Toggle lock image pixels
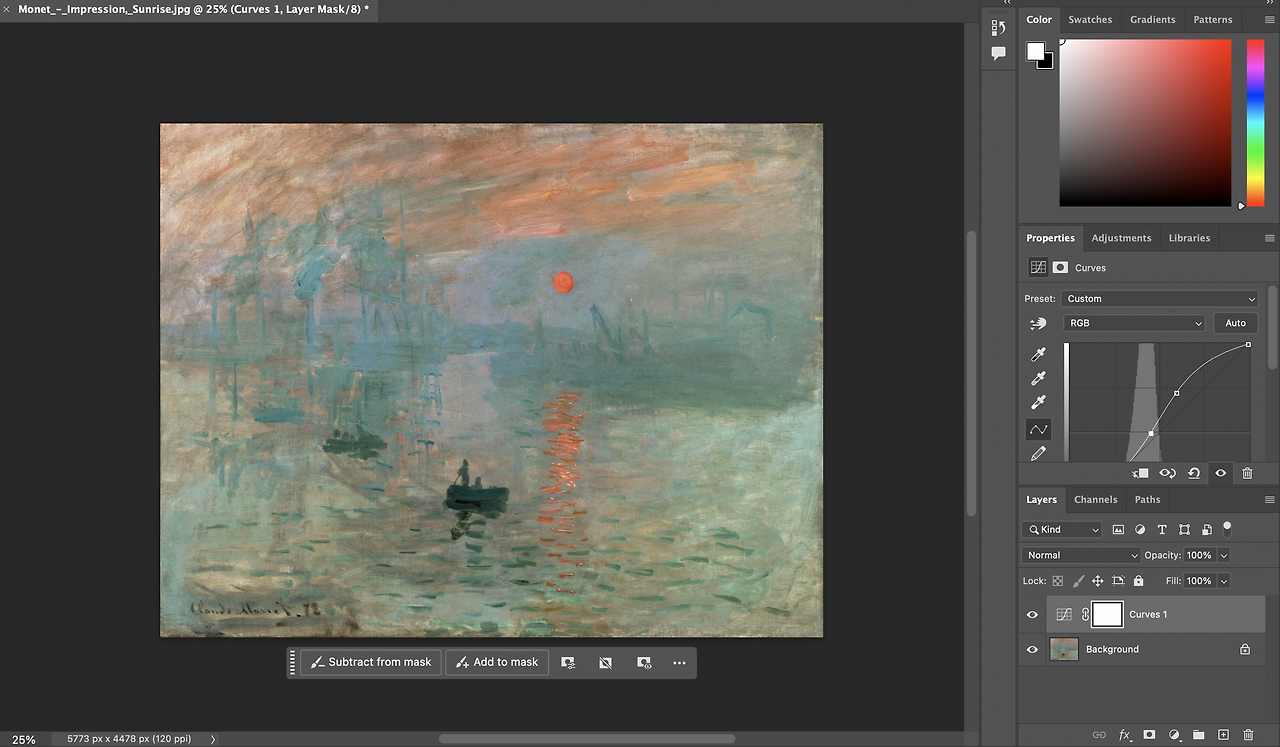 1078,581
